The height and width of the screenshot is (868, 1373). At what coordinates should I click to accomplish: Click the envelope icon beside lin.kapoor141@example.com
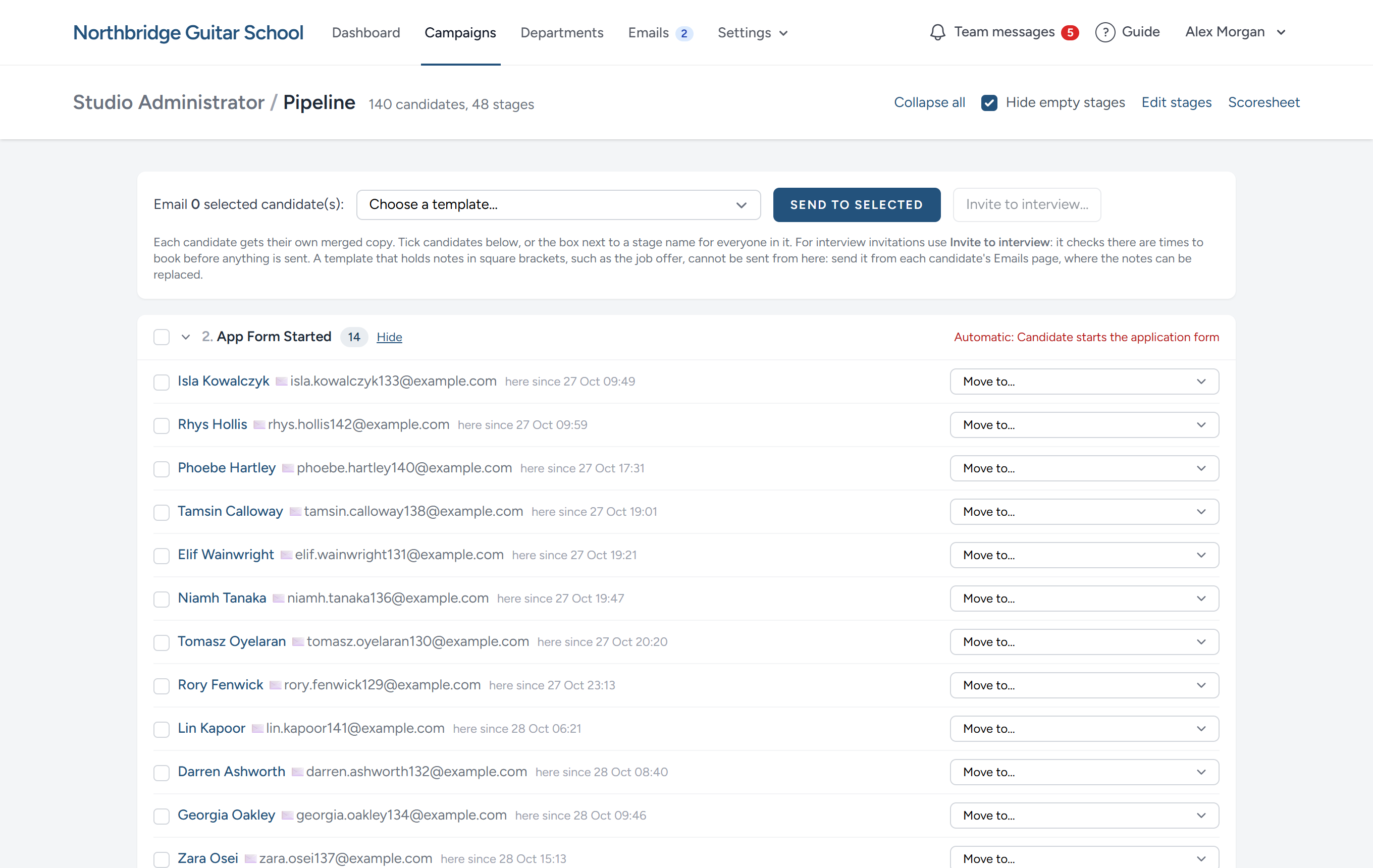257,728
